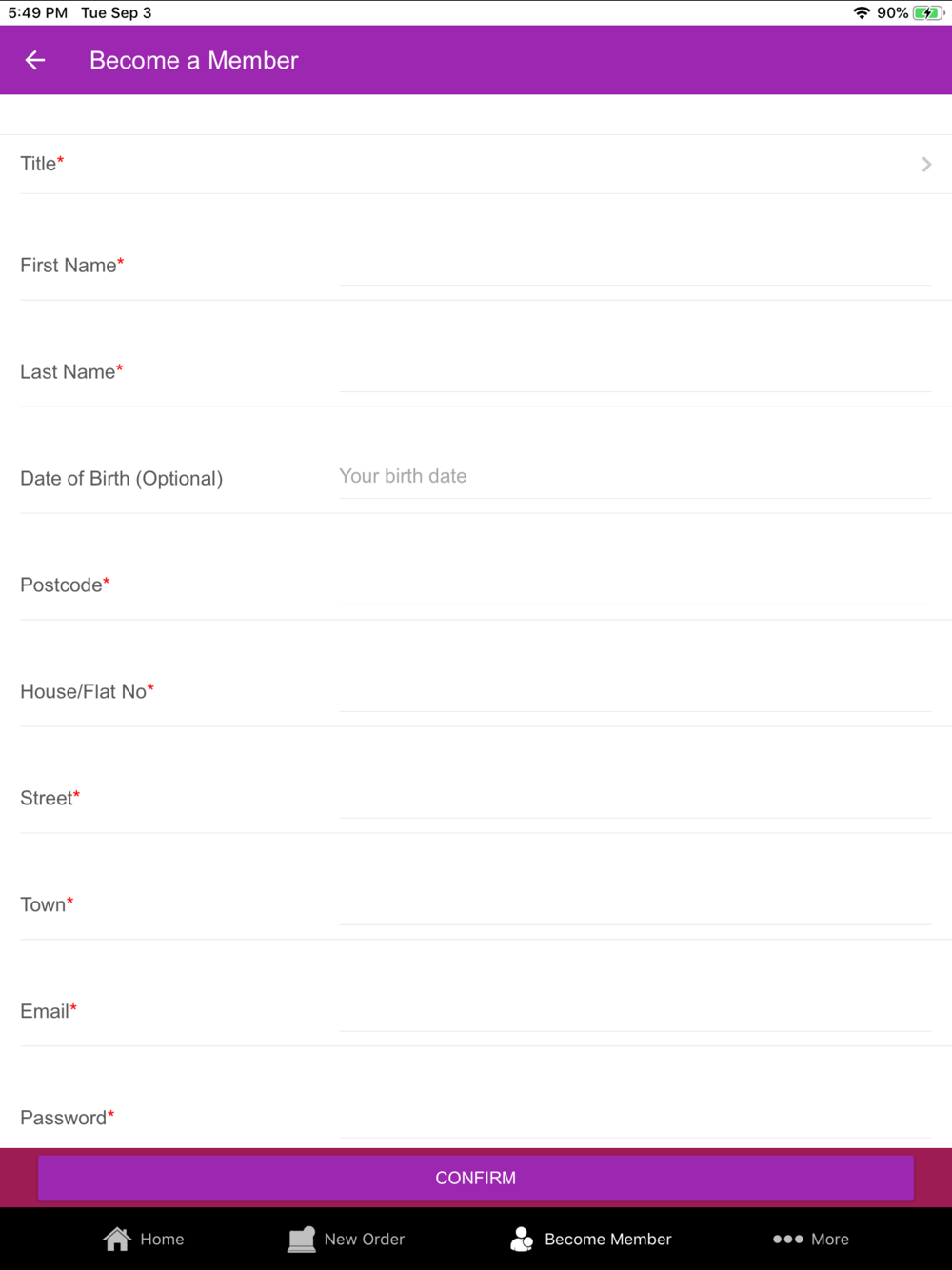Focus the Last Name field

pyautogui.click(x=634, y=371)
